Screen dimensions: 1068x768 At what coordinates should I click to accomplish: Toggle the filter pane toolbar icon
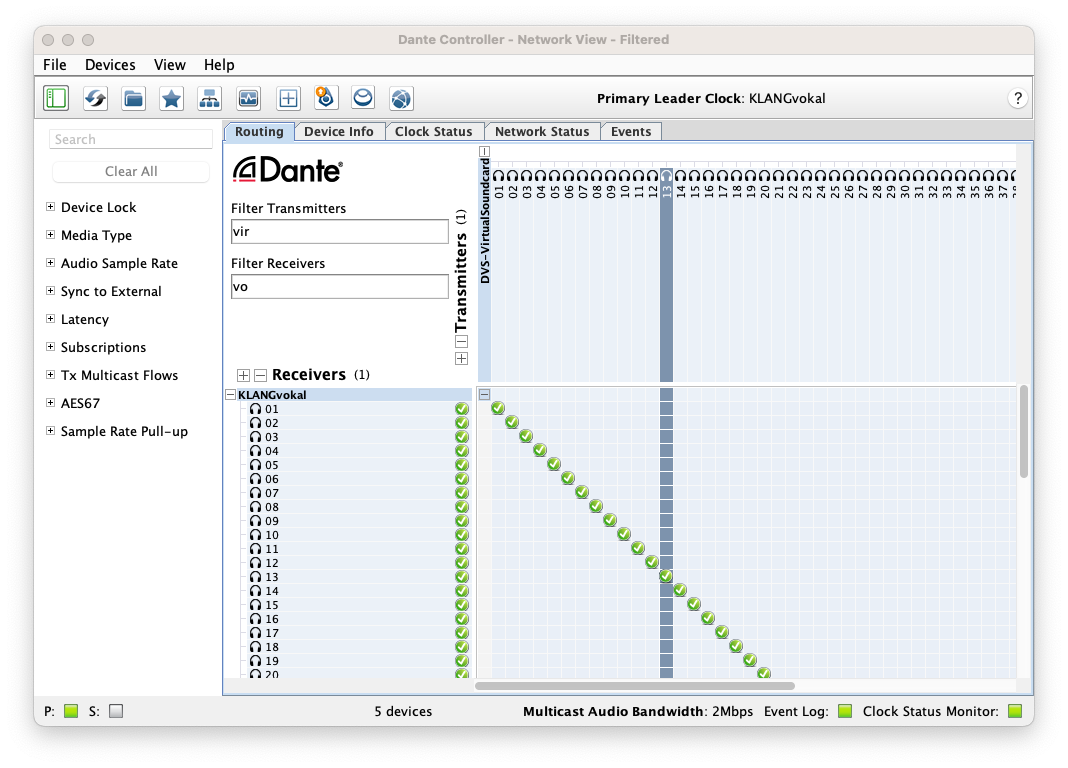[56, 98]
